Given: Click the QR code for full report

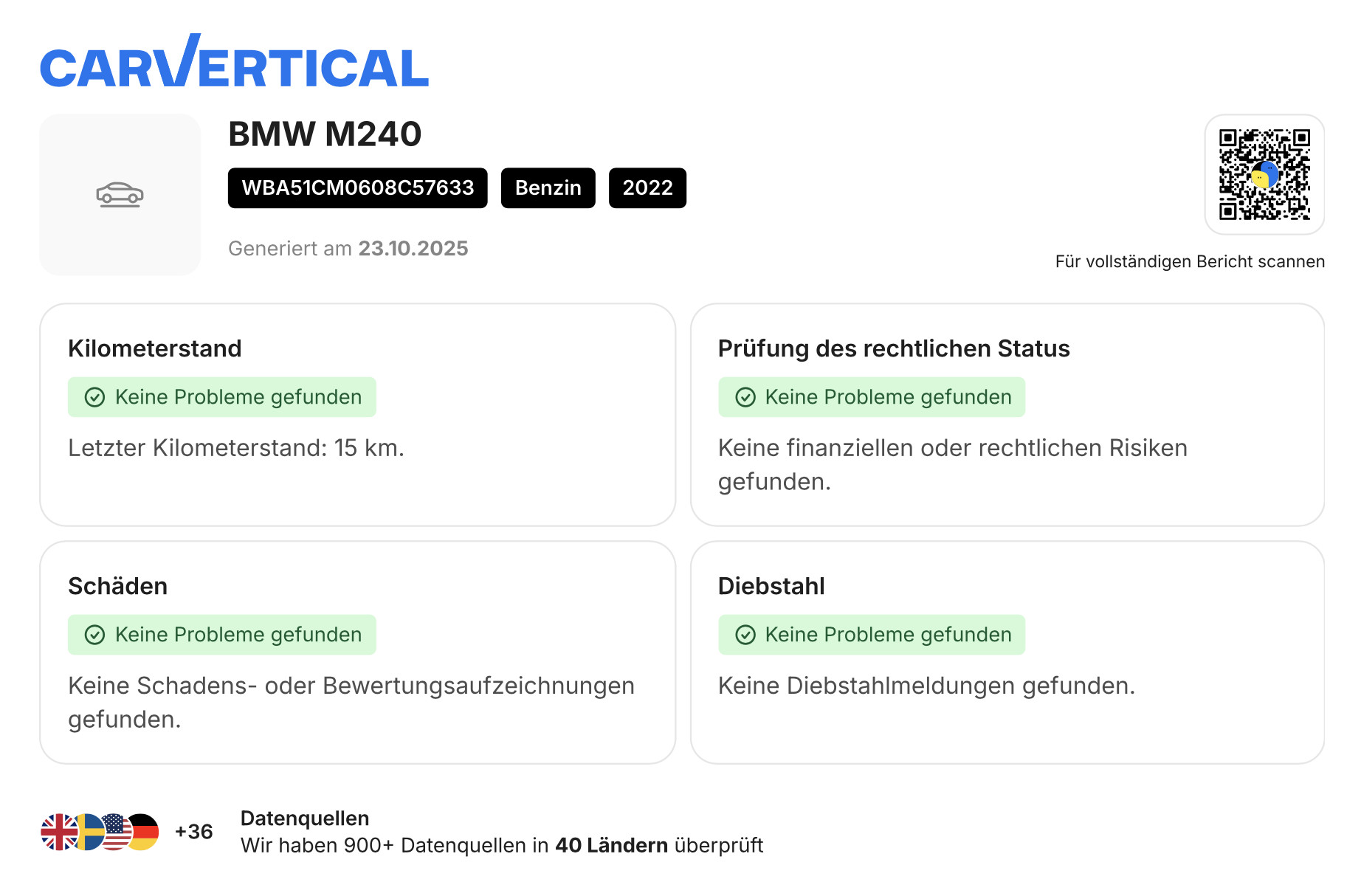Looking at the screenshot, I should [1264, 175].
